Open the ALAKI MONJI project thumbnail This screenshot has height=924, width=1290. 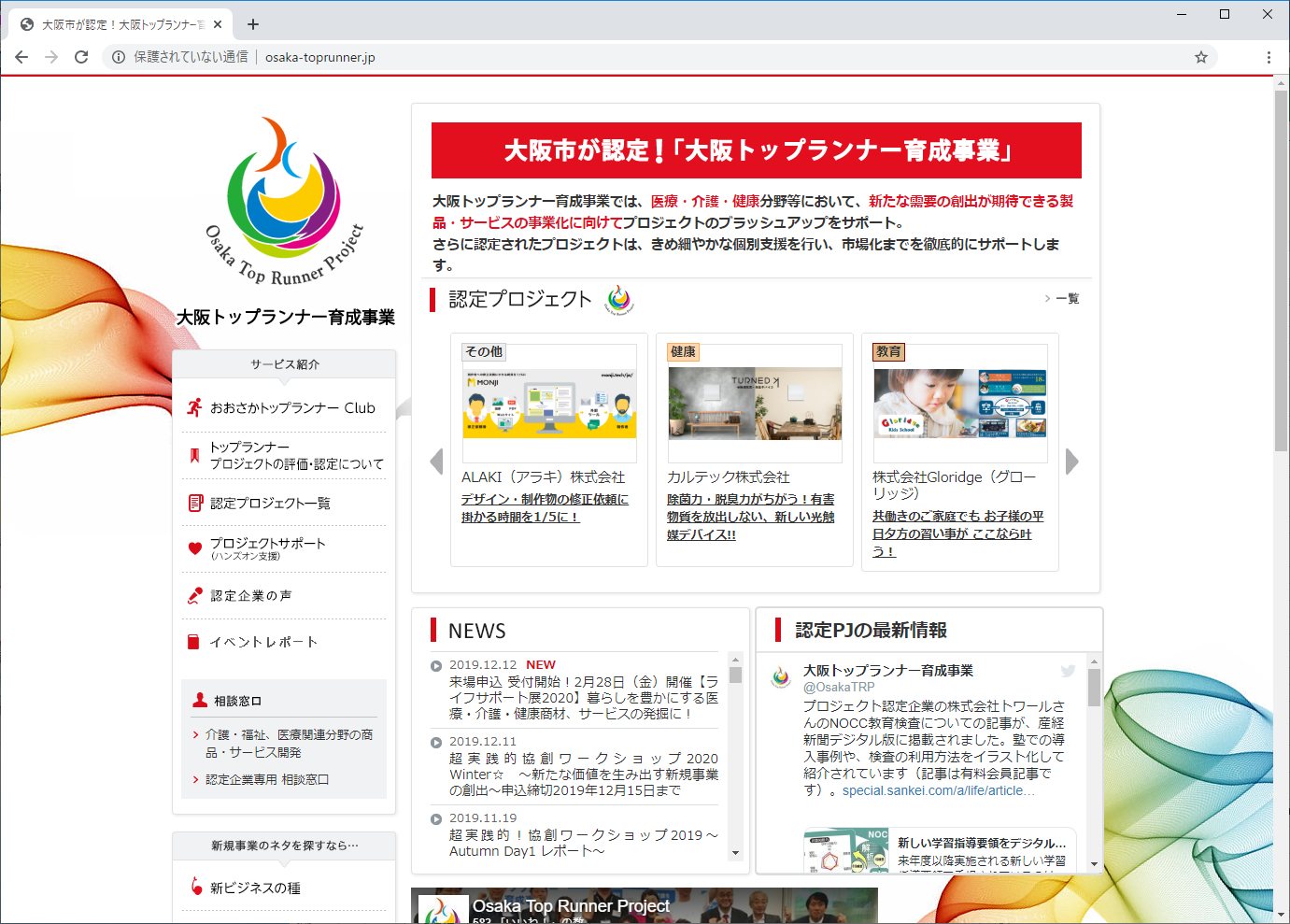[x=549, y=404]
